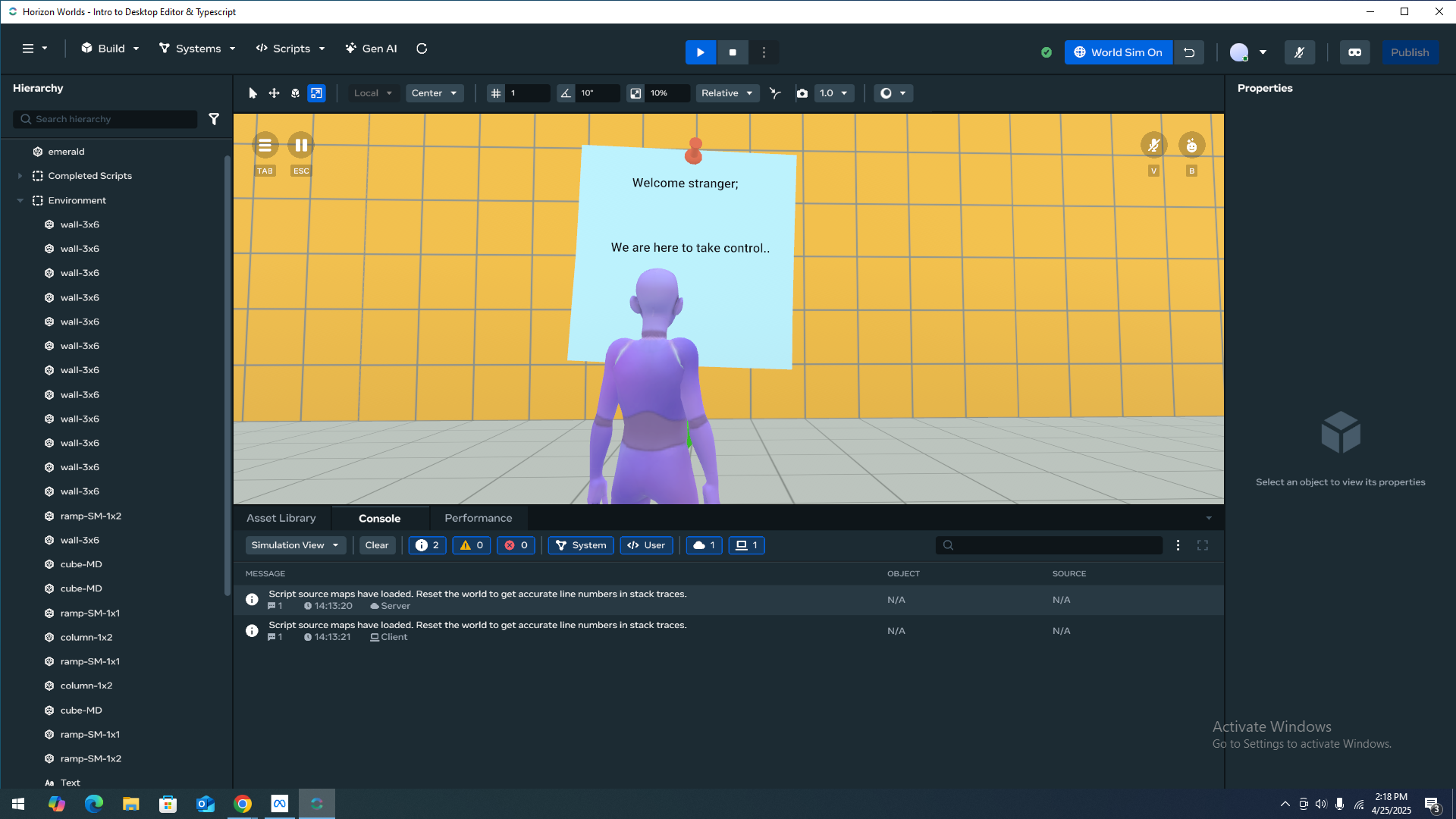The image size is (1456, 819).
Task: Open the Scripts menu
Action: (x=290, y=49)
